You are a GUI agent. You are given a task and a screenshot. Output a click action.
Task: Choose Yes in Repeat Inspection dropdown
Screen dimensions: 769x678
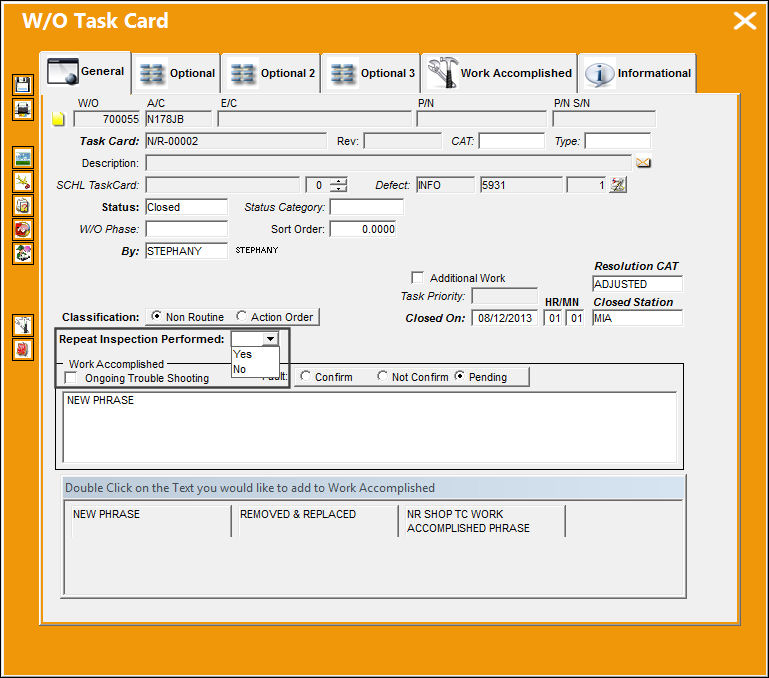point(255,354)
